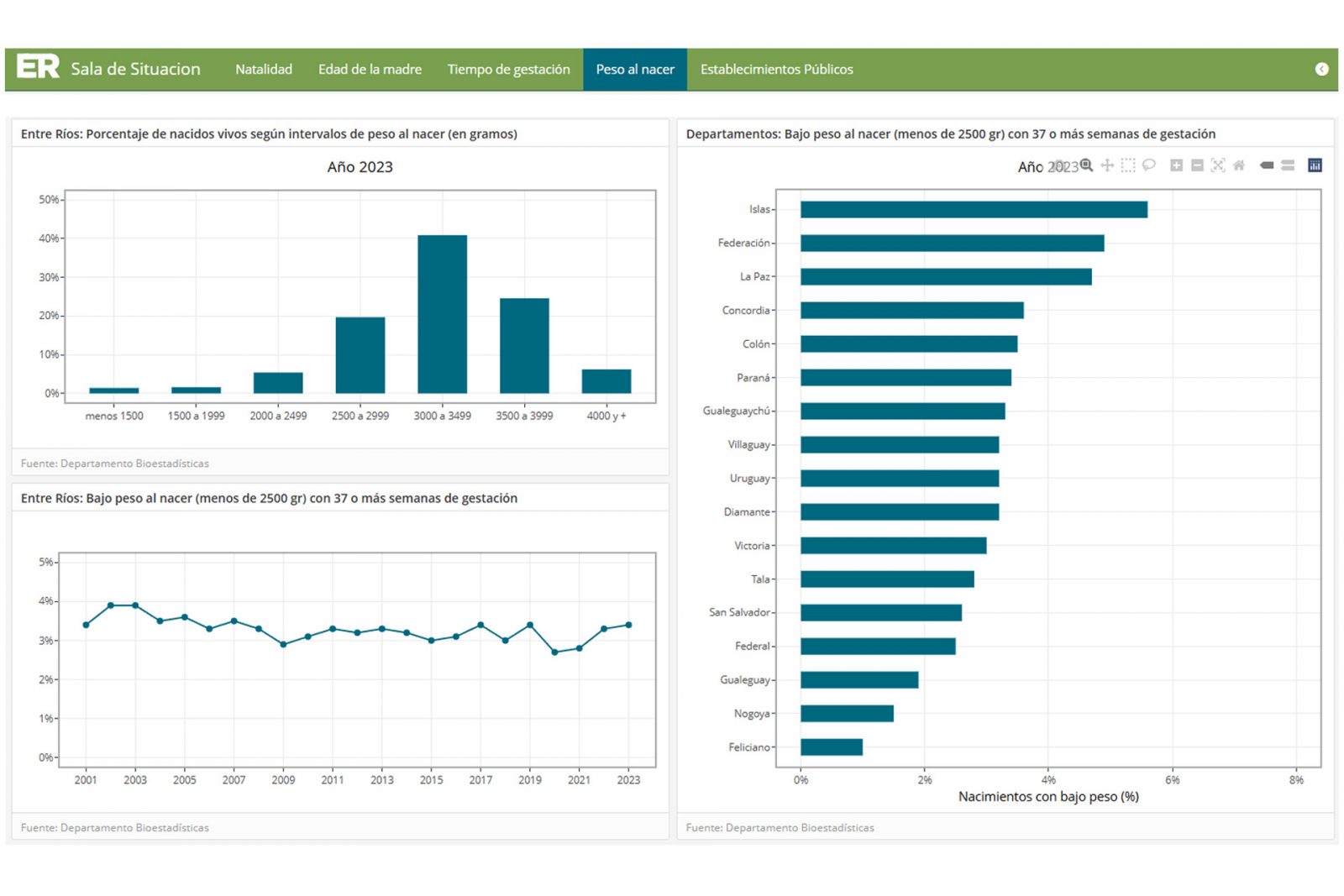Click the 3000 a 3499 bar
Screen dimensions: 1344x896
point(442,314)
